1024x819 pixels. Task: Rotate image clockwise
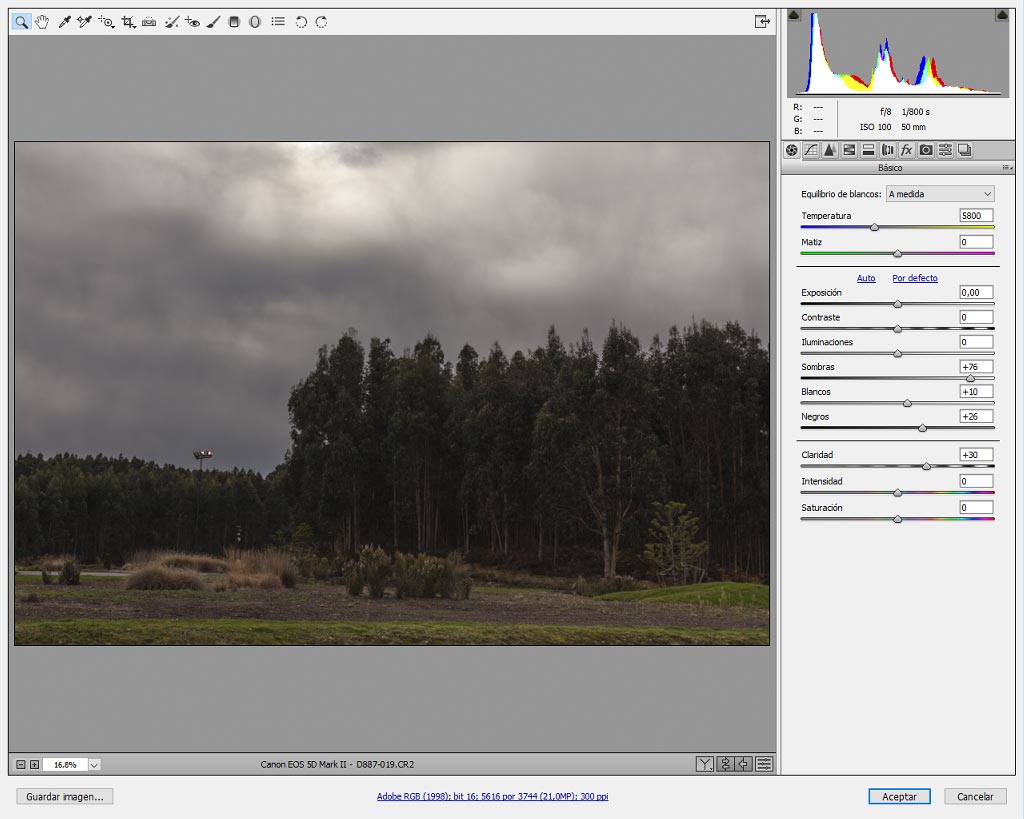click(x=321, y=22)
